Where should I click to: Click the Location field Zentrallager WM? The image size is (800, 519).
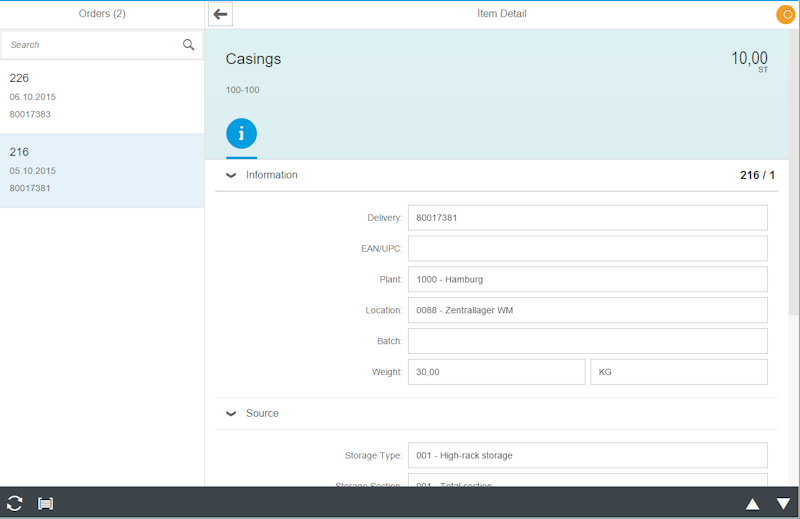(x=587, y=310)
